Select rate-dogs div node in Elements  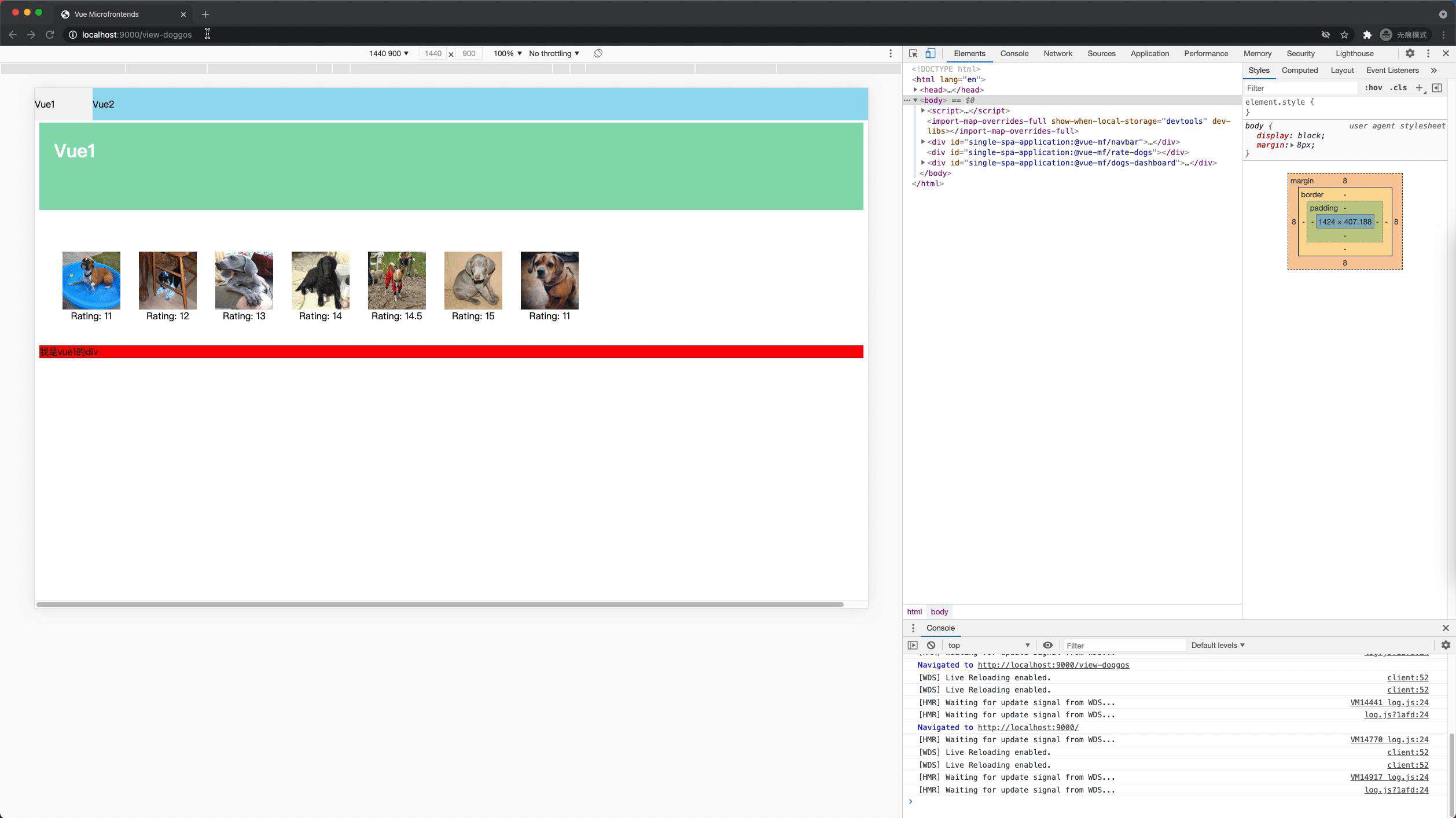pos(1058,152)
